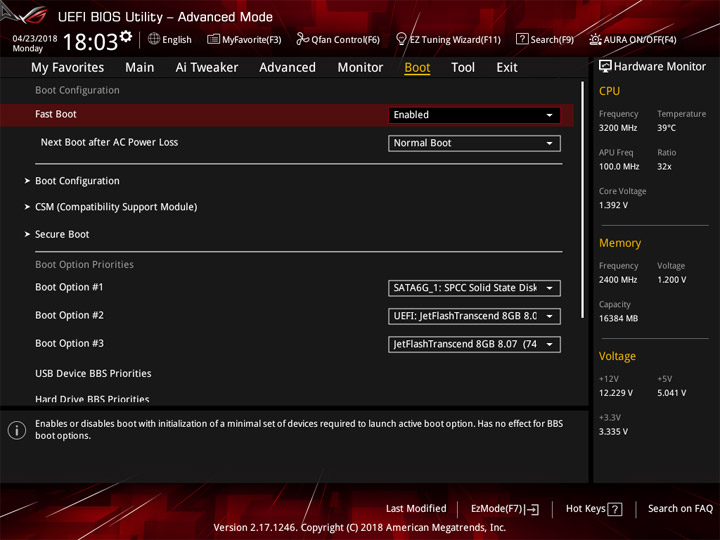The width and height of the screenshot is (720, 540).
Task: Open Next Boot after AC Power Loss dropdown
Action: click(474, 143)
